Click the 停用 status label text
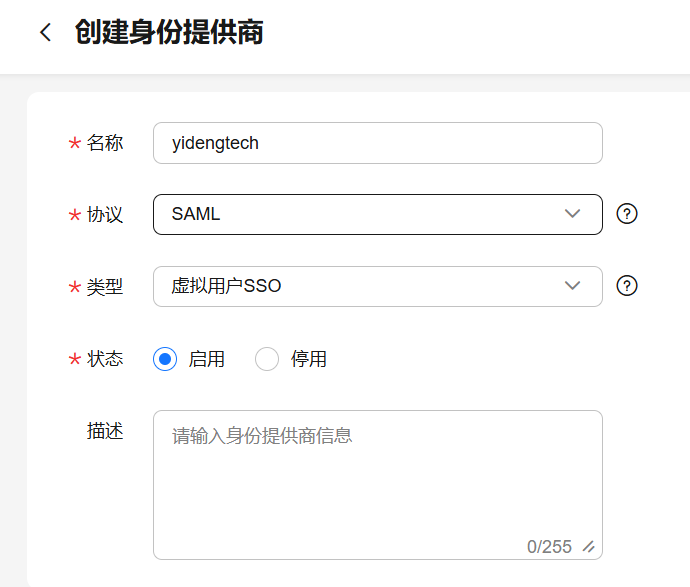 click(308, 359)
